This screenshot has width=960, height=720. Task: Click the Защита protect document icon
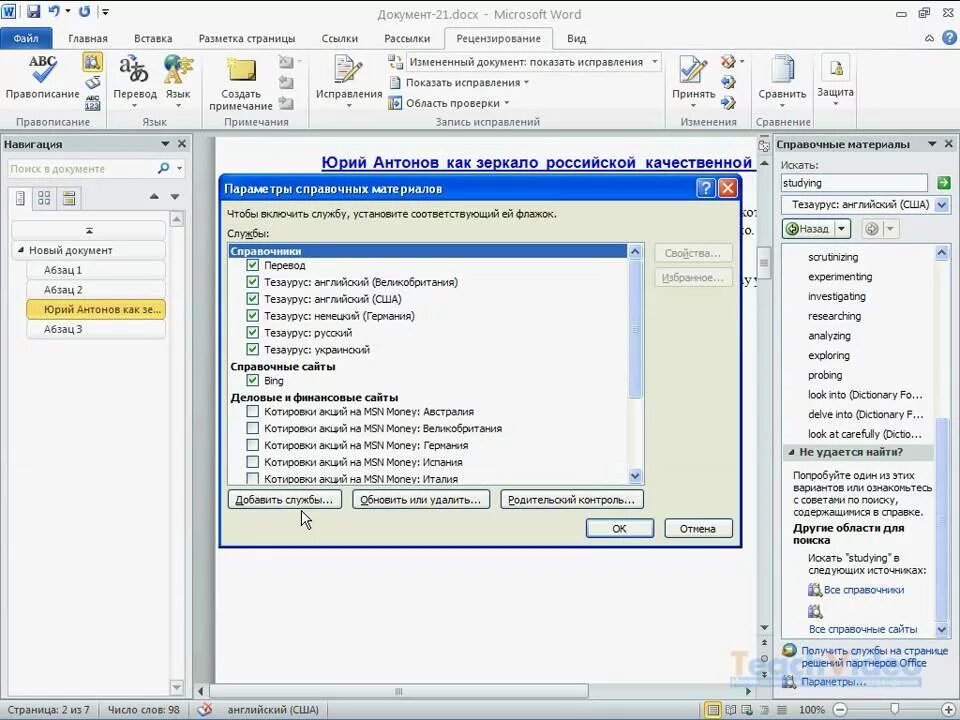[x=835, y=67]
